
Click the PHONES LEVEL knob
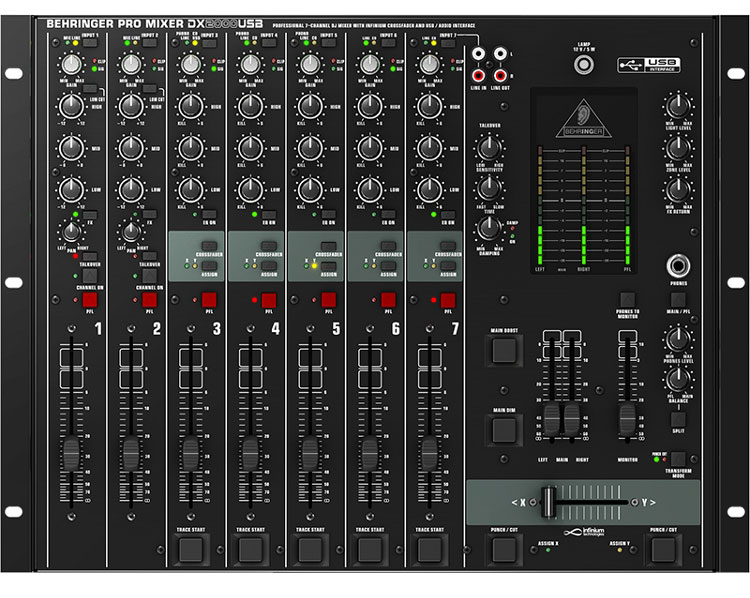click(678, 339)
